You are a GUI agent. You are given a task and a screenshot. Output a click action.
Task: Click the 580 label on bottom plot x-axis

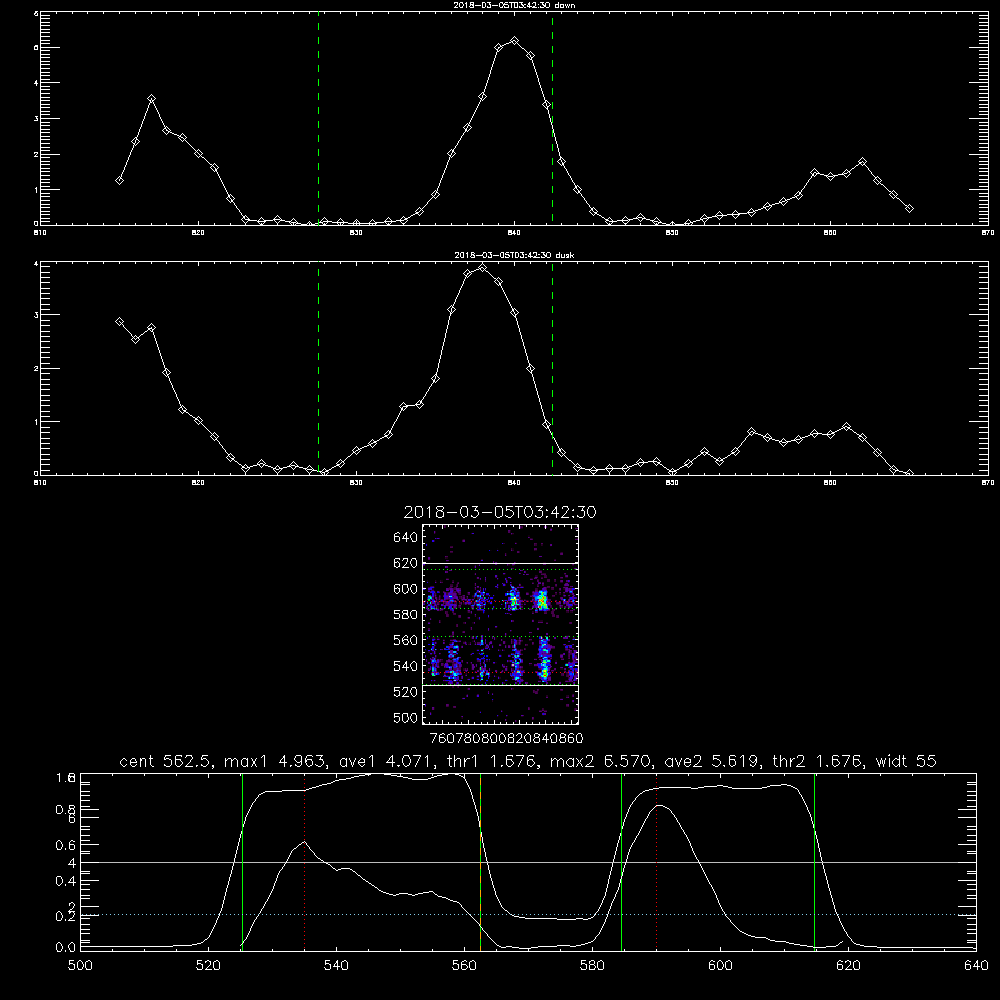pyautogui.click(x=592, y=966)
